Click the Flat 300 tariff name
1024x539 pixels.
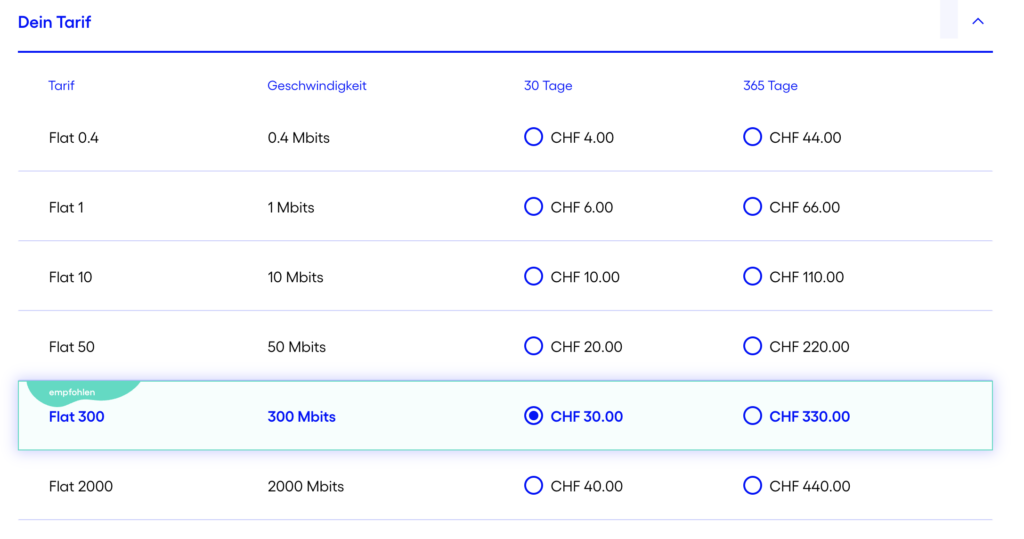click(x=76, y=417)
